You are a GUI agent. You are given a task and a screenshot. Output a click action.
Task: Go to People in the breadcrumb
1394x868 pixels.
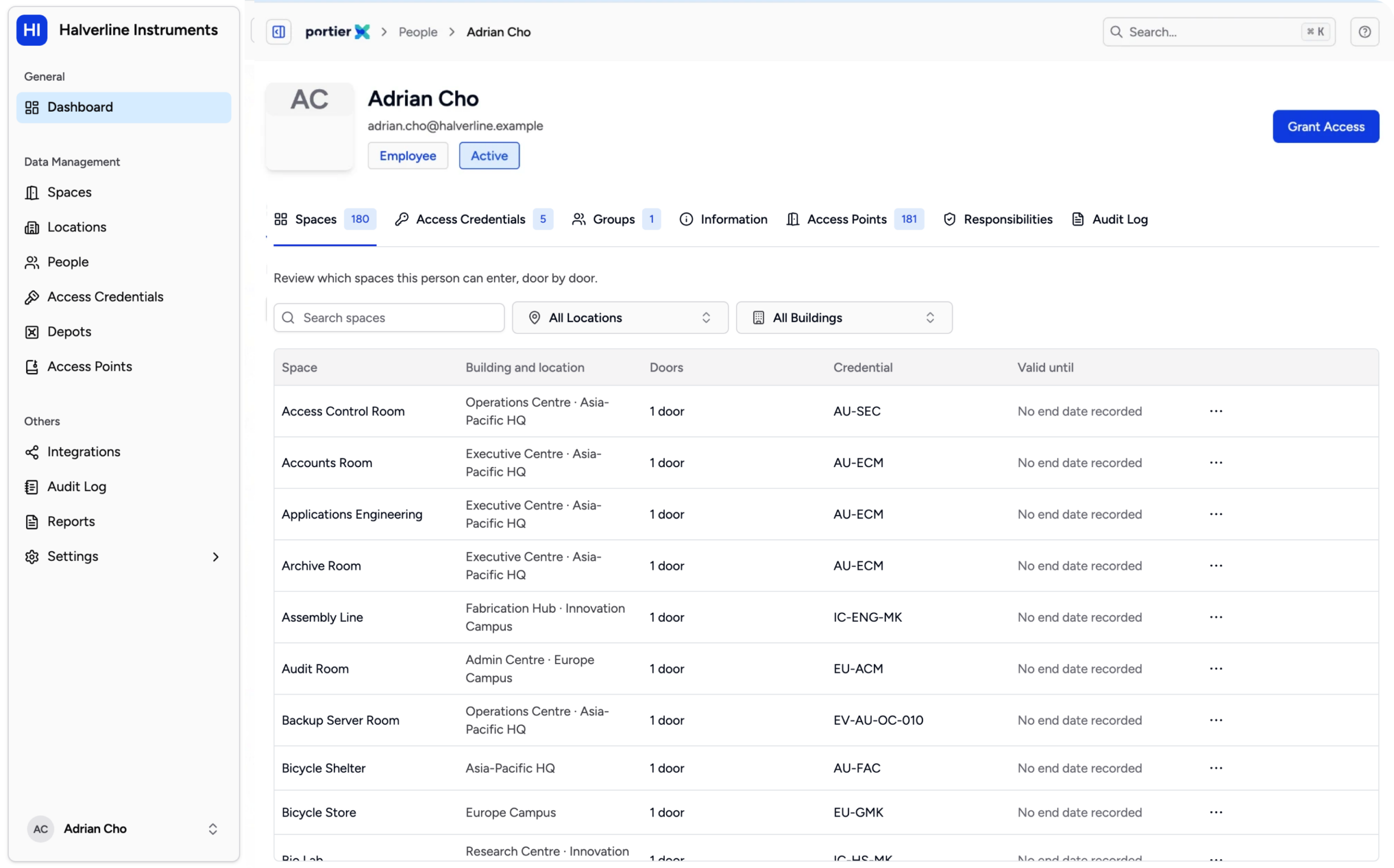click(417, 32)
